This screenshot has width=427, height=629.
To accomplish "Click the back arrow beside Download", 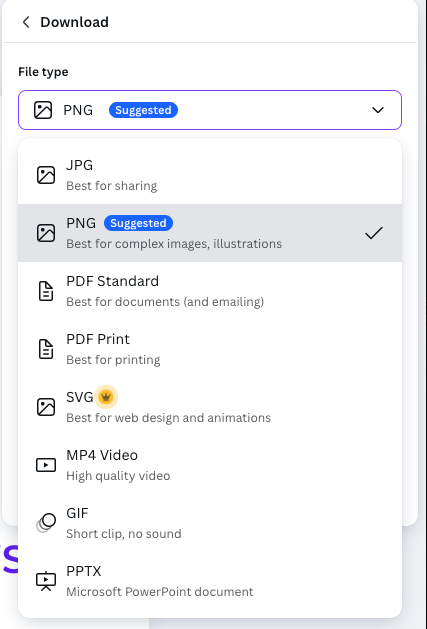I will (26, 22).
